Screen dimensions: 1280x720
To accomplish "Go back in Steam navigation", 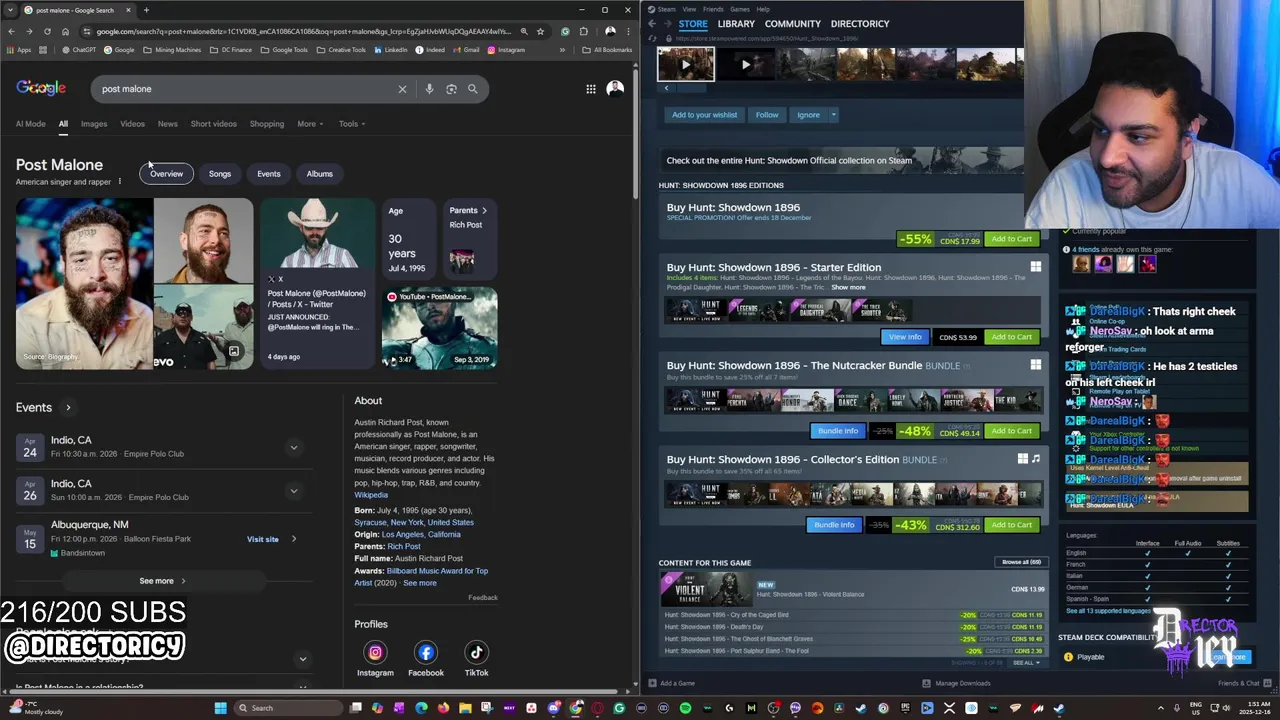I will coord(652,23).
